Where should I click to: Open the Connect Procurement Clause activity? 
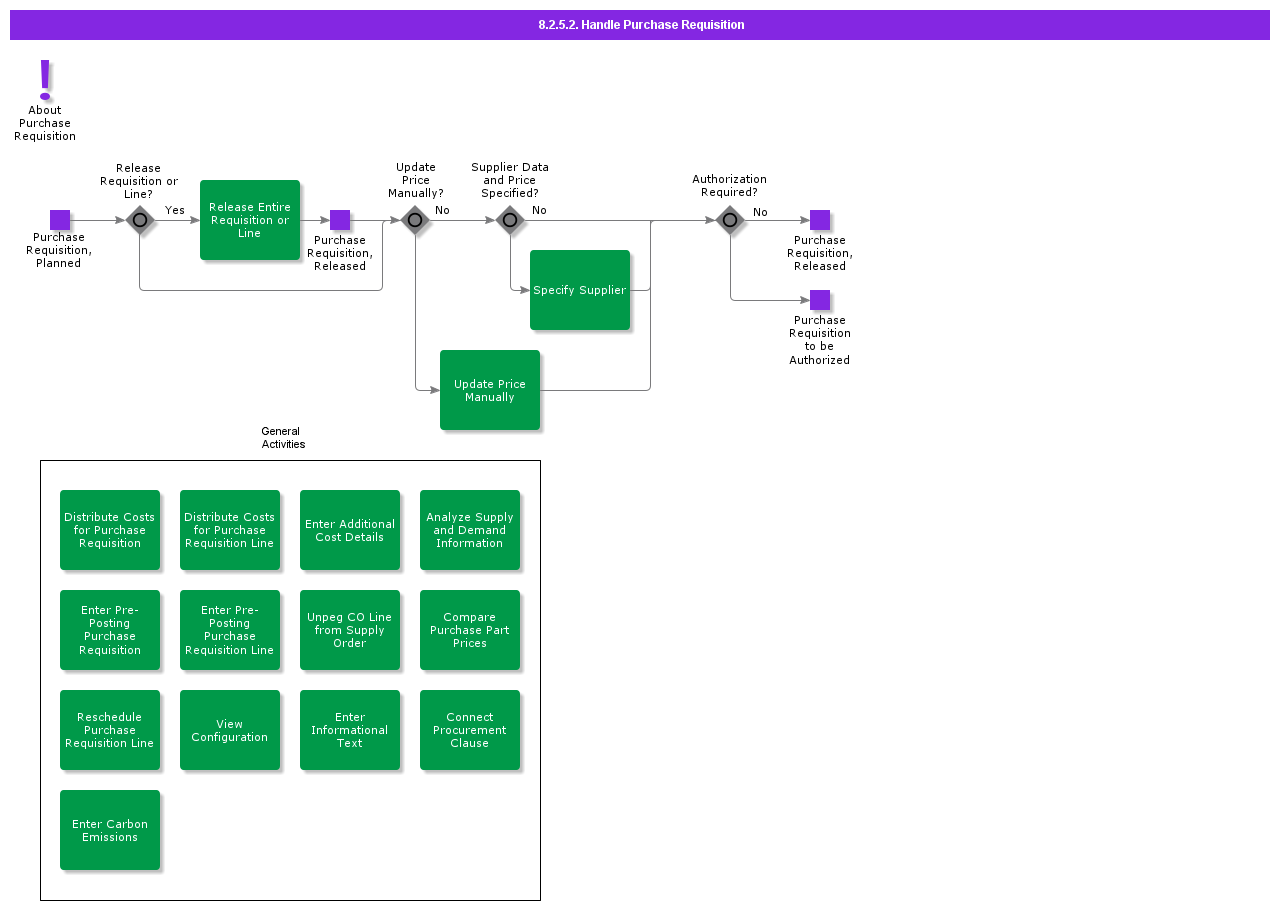pos(470,730)
